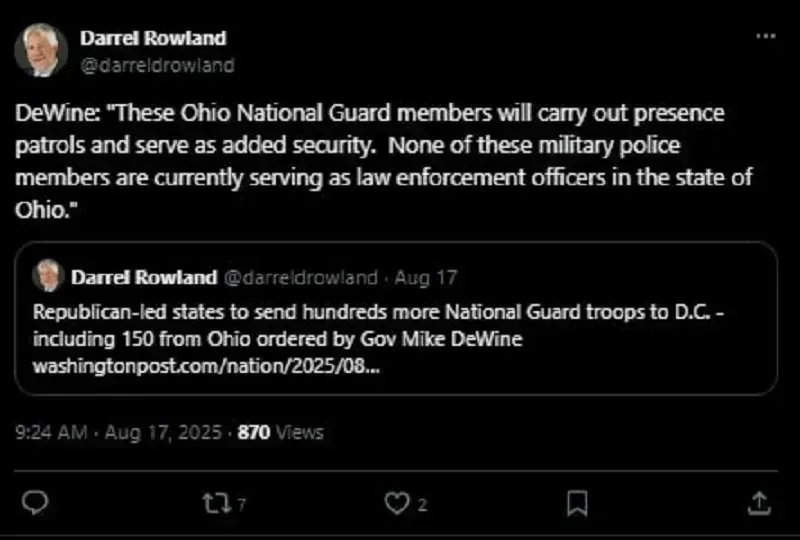Open the washingtonpost.com/nation/2025/08 link
The width and height of the screenshot is (800, 540).
(x=207, y=366)
